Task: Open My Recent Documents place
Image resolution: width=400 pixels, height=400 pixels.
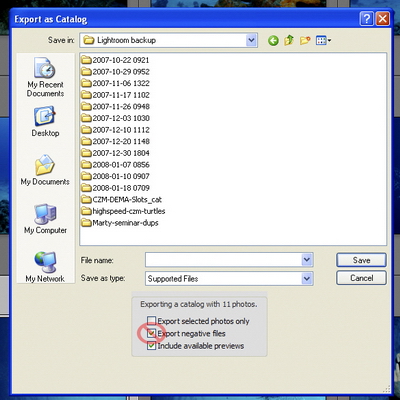Action: point(45,77)
